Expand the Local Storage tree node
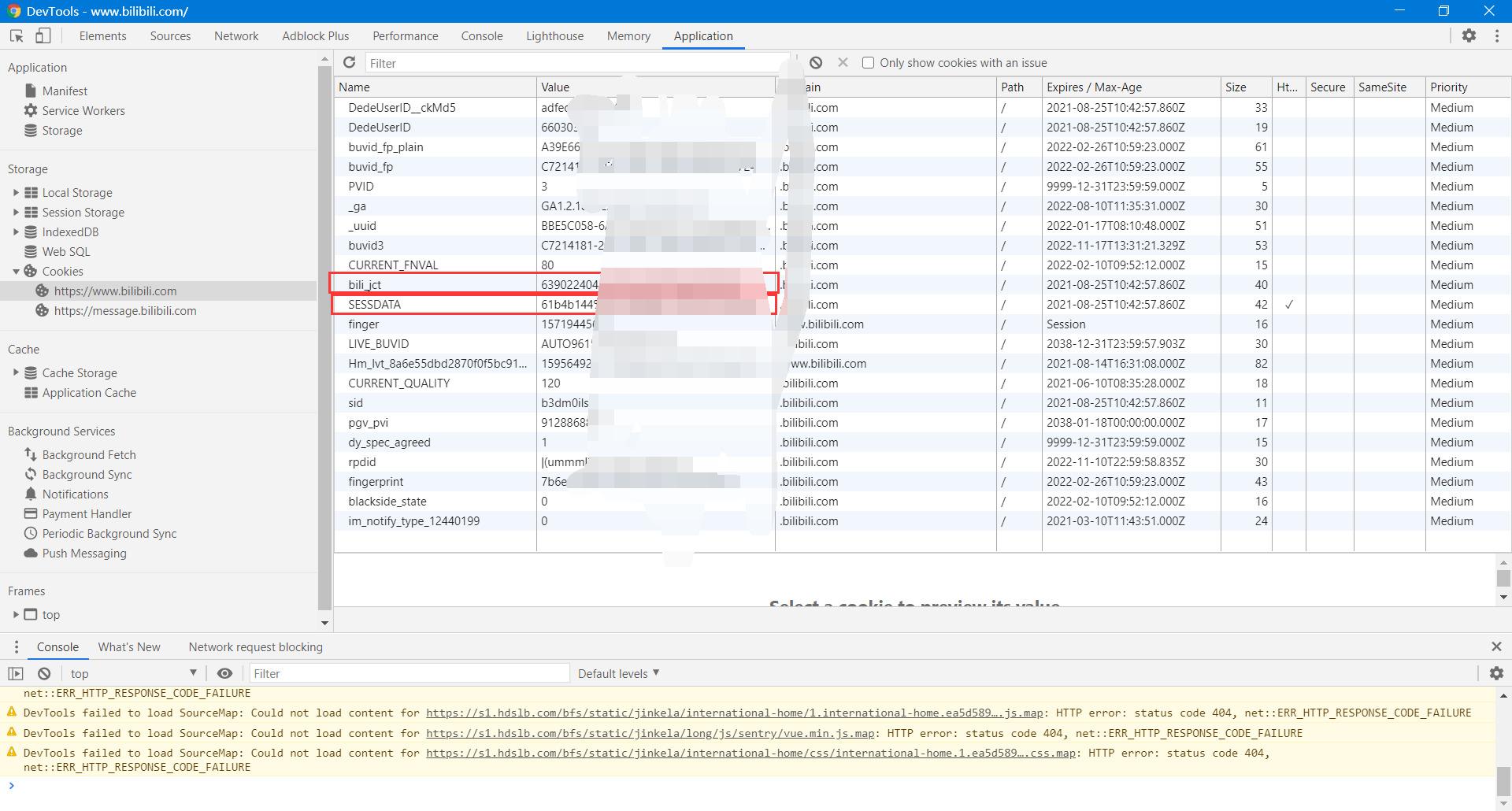 [x=15, y=192]
